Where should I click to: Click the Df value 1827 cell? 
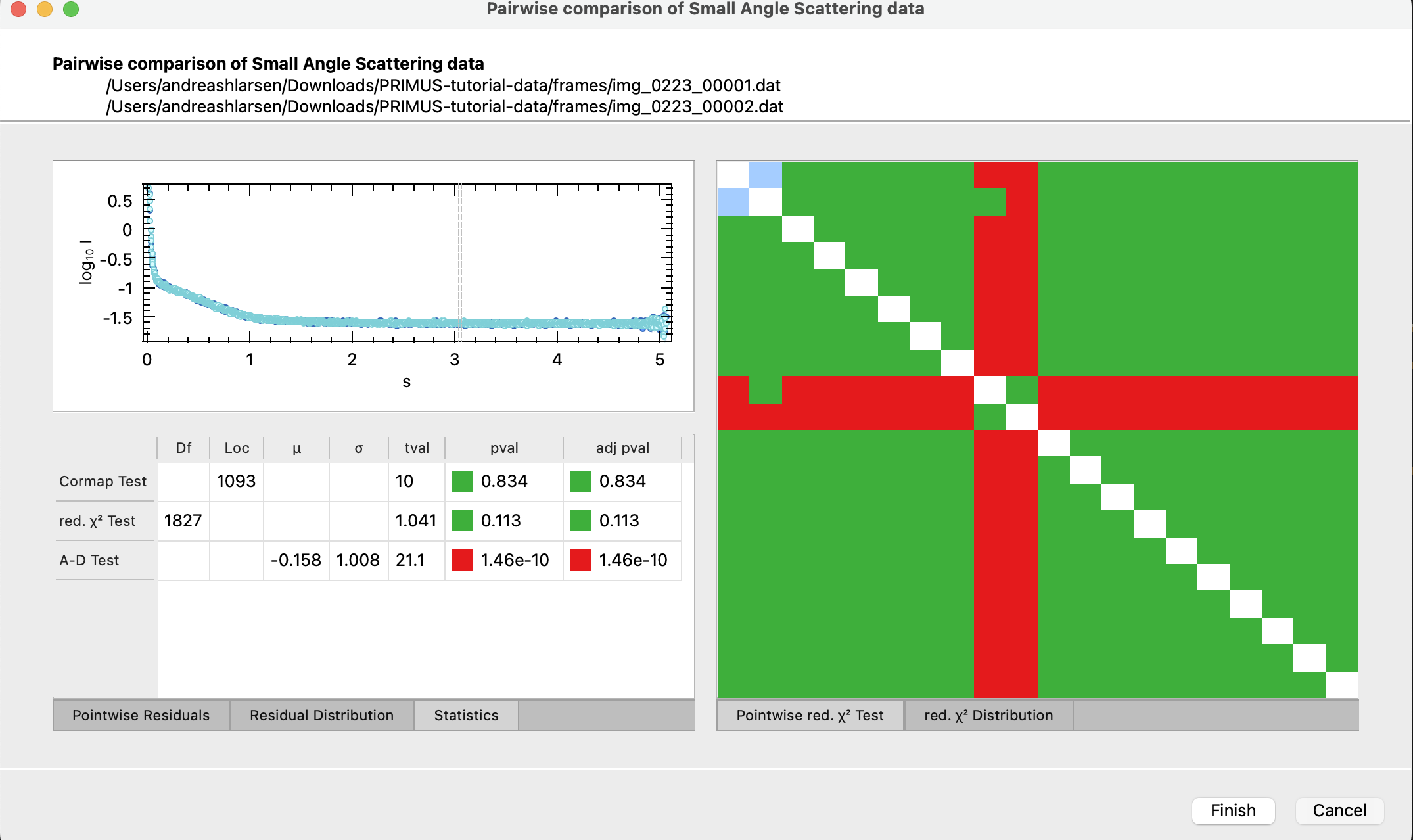[x=183, y=521]
